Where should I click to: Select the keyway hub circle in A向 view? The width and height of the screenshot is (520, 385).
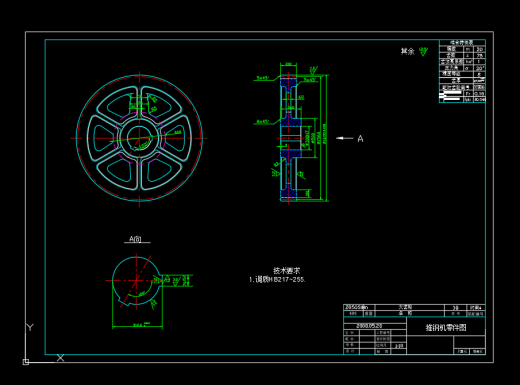coord(137,281)
